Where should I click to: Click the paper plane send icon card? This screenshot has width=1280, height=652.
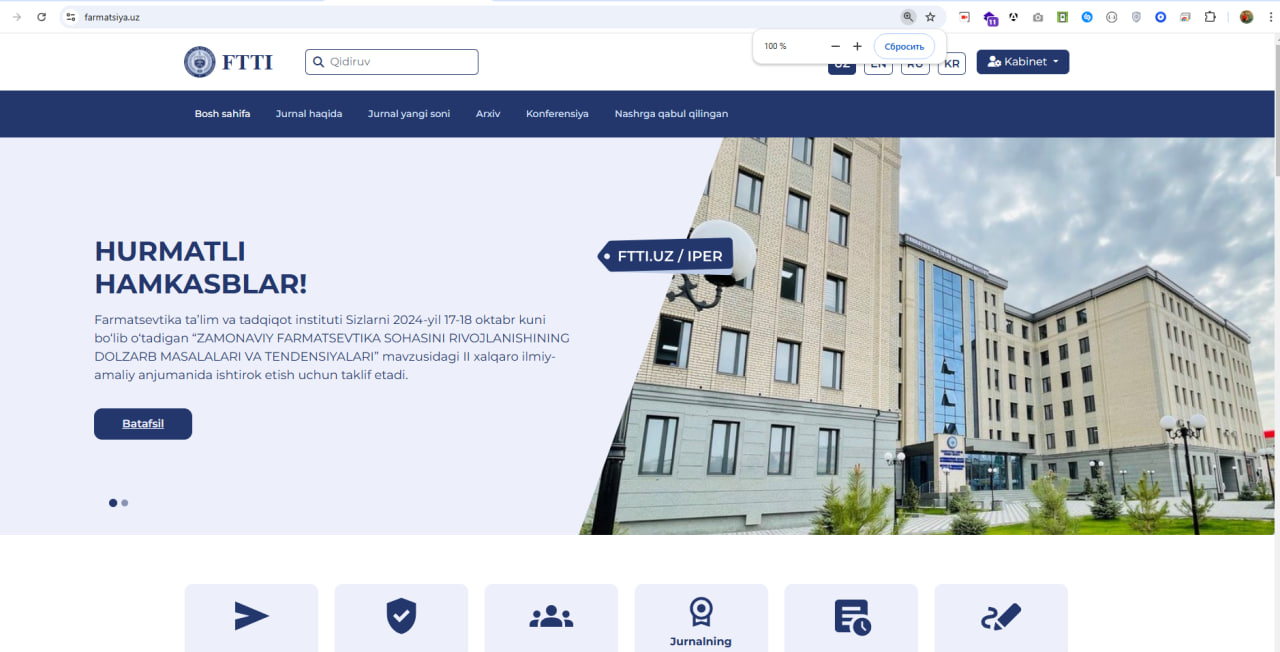click(x=251, y=617)
